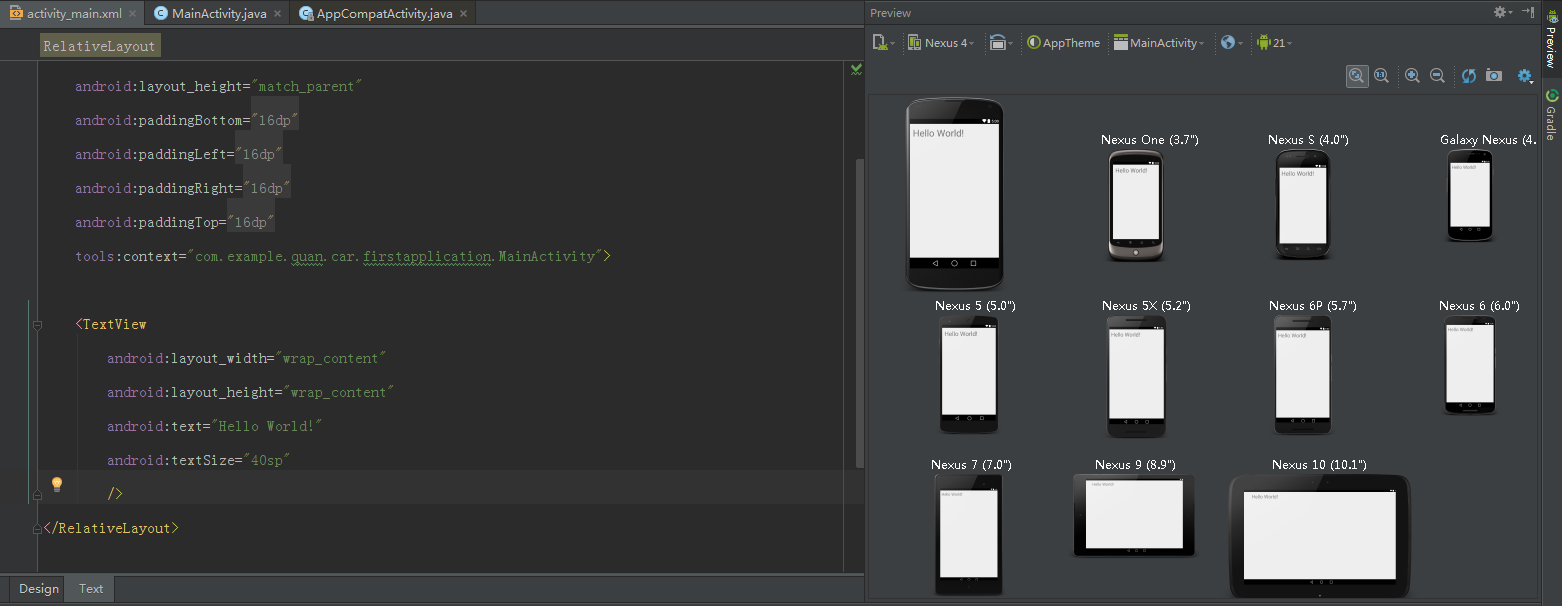Open the layout orientation icon in Preview toolbar
This screenshot has height=606, width=1562.
point(1000,42)
